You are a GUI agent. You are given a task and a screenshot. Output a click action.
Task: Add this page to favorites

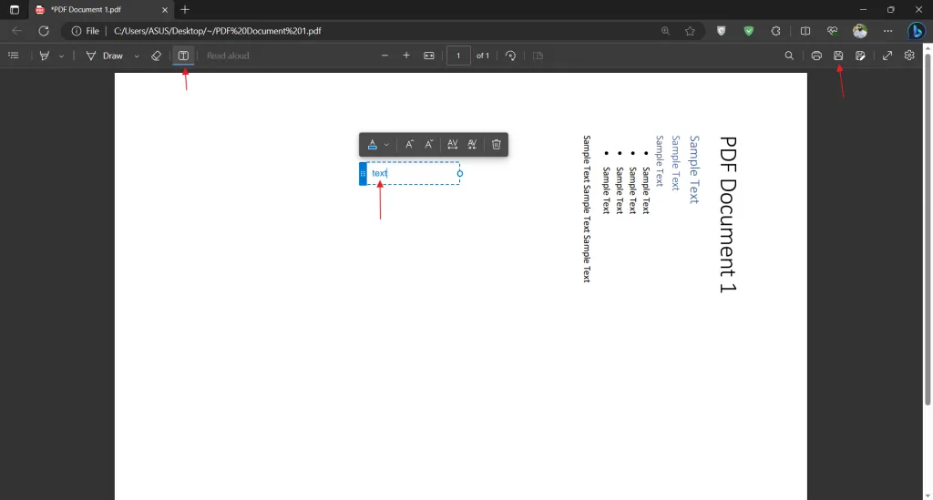tap(690, 31)
